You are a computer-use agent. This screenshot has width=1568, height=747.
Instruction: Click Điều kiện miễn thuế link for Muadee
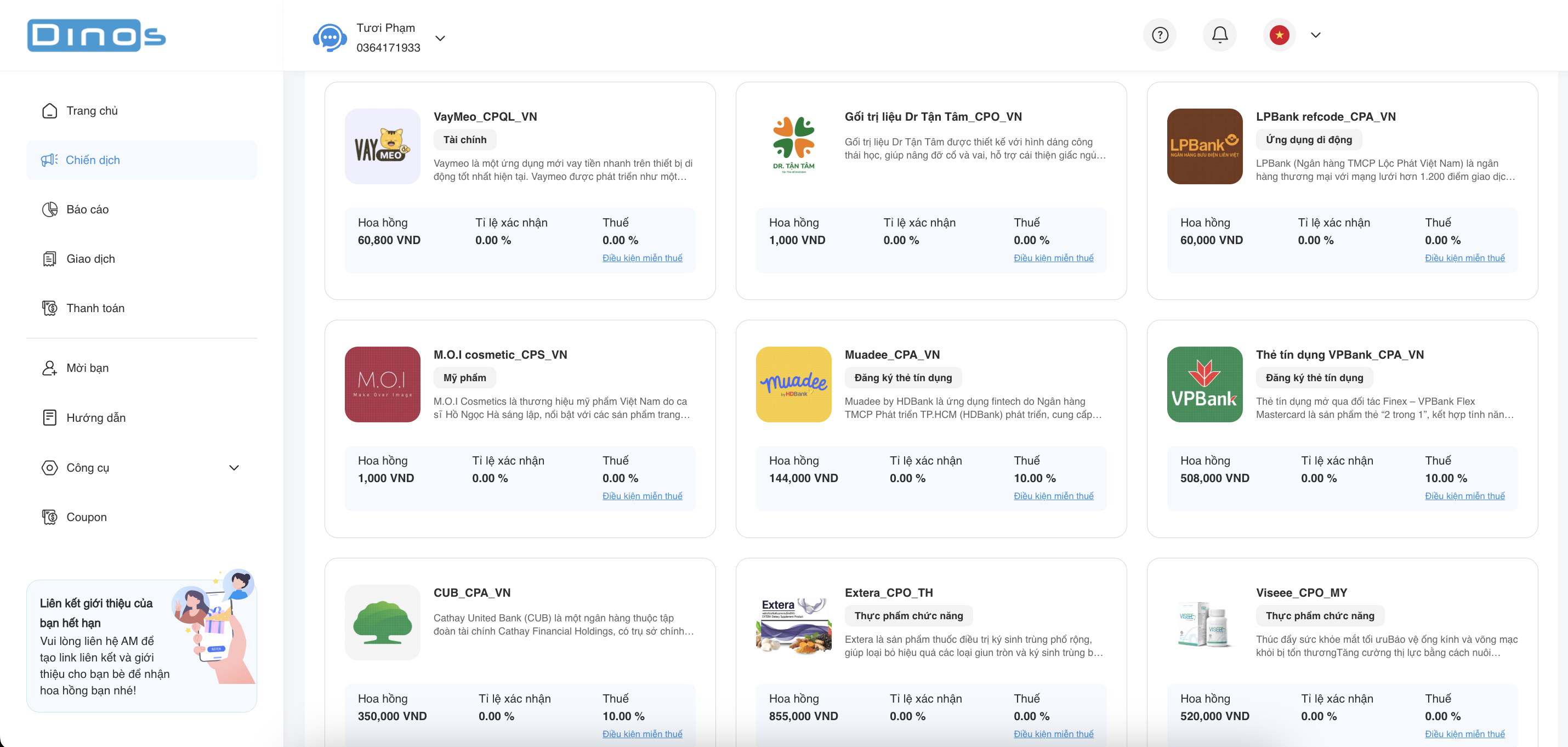(x=1053, y=496)
